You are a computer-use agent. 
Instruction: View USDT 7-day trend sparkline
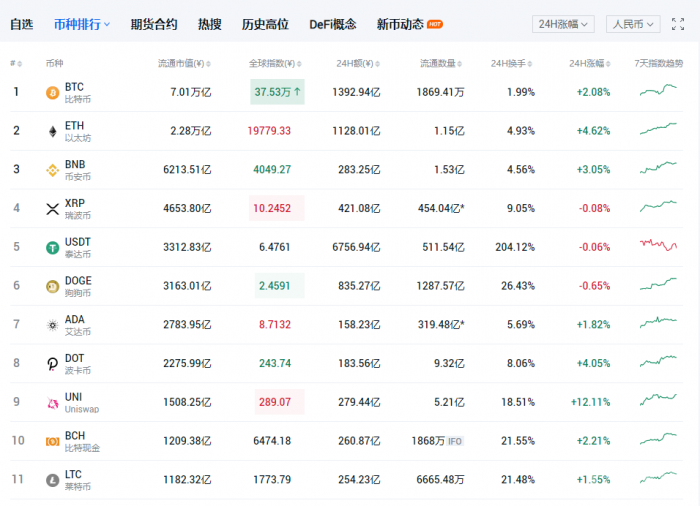click(658, 245)
